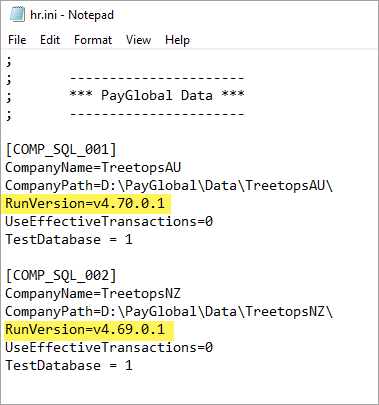Click the second UseEffectiveTransactions=0 line
Image resolution: width=379 pixels, height=405 pixels.
[x=109, y=347]
